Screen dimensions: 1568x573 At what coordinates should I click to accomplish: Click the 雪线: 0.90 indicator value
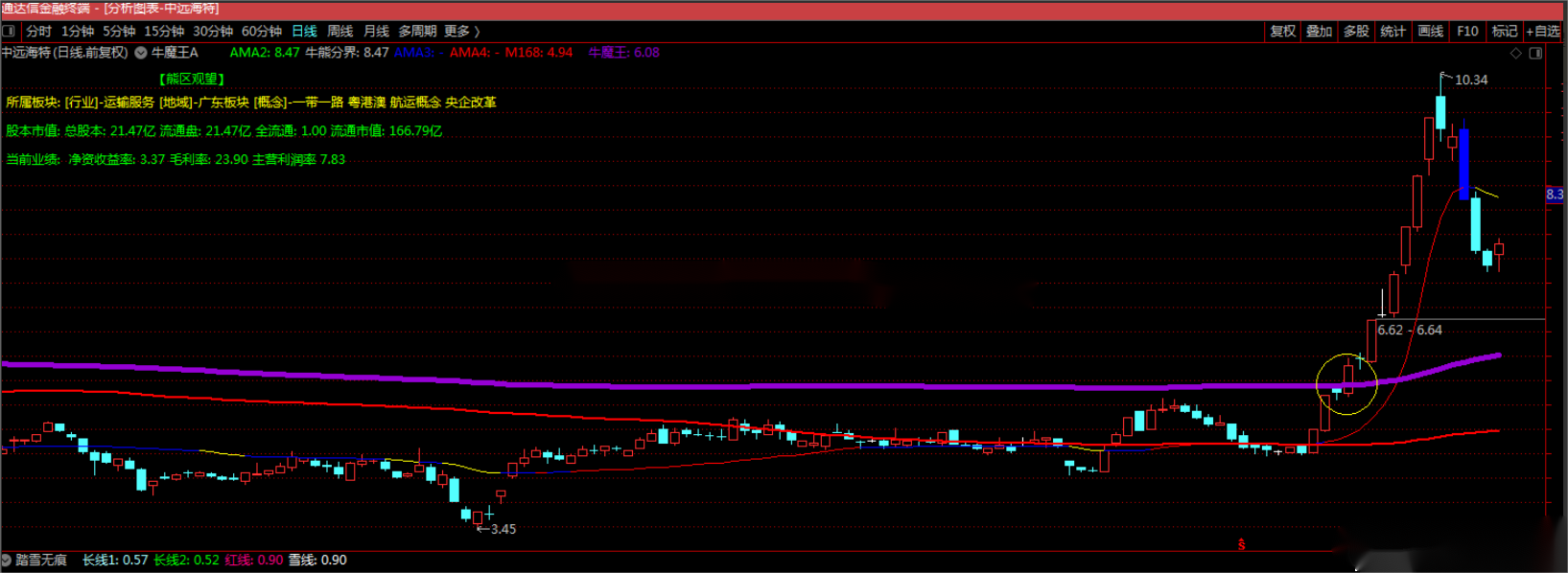pyautogui.click(x=317, y=560)
